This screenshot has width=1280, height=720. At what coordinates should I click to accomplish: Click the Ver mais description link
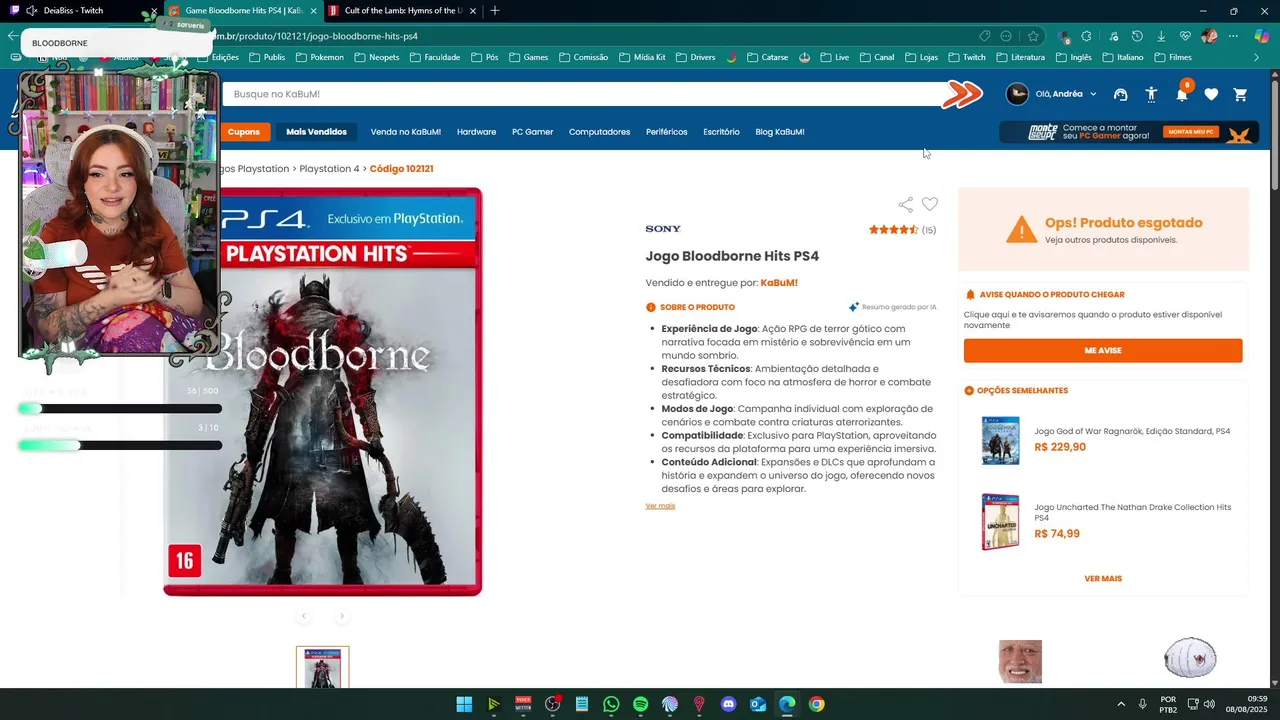pyautogui.click(x=660, y=506)
